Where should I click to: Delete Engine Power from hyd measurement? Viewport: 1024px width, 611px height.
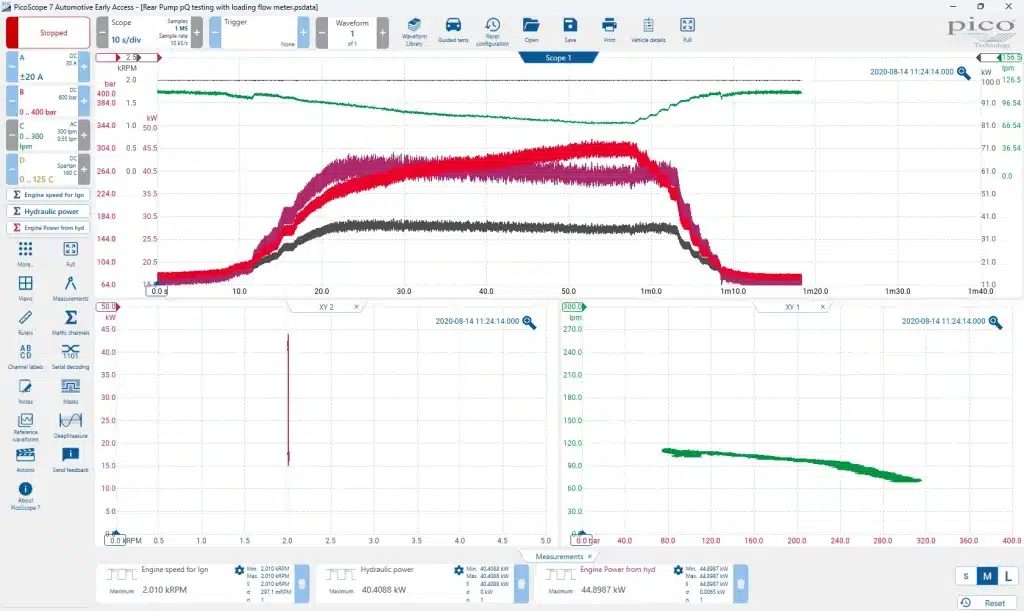click(741, 583)
